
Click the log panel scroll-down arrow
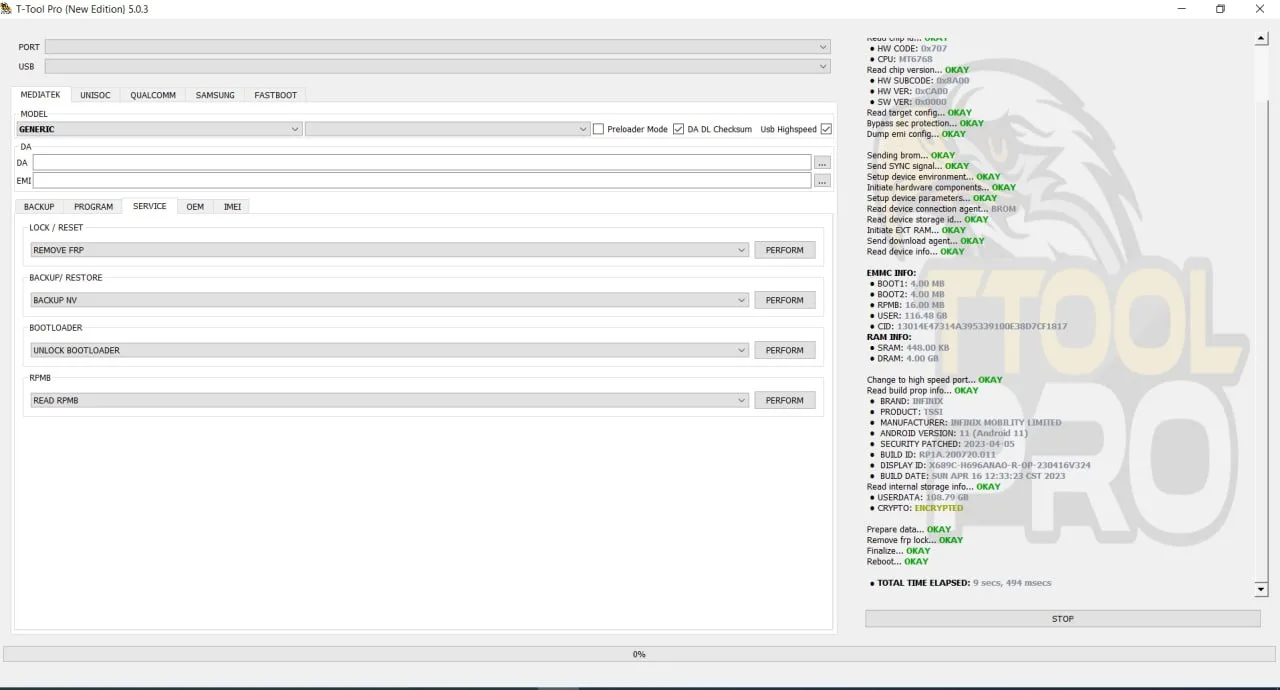tap(1261, 590)
